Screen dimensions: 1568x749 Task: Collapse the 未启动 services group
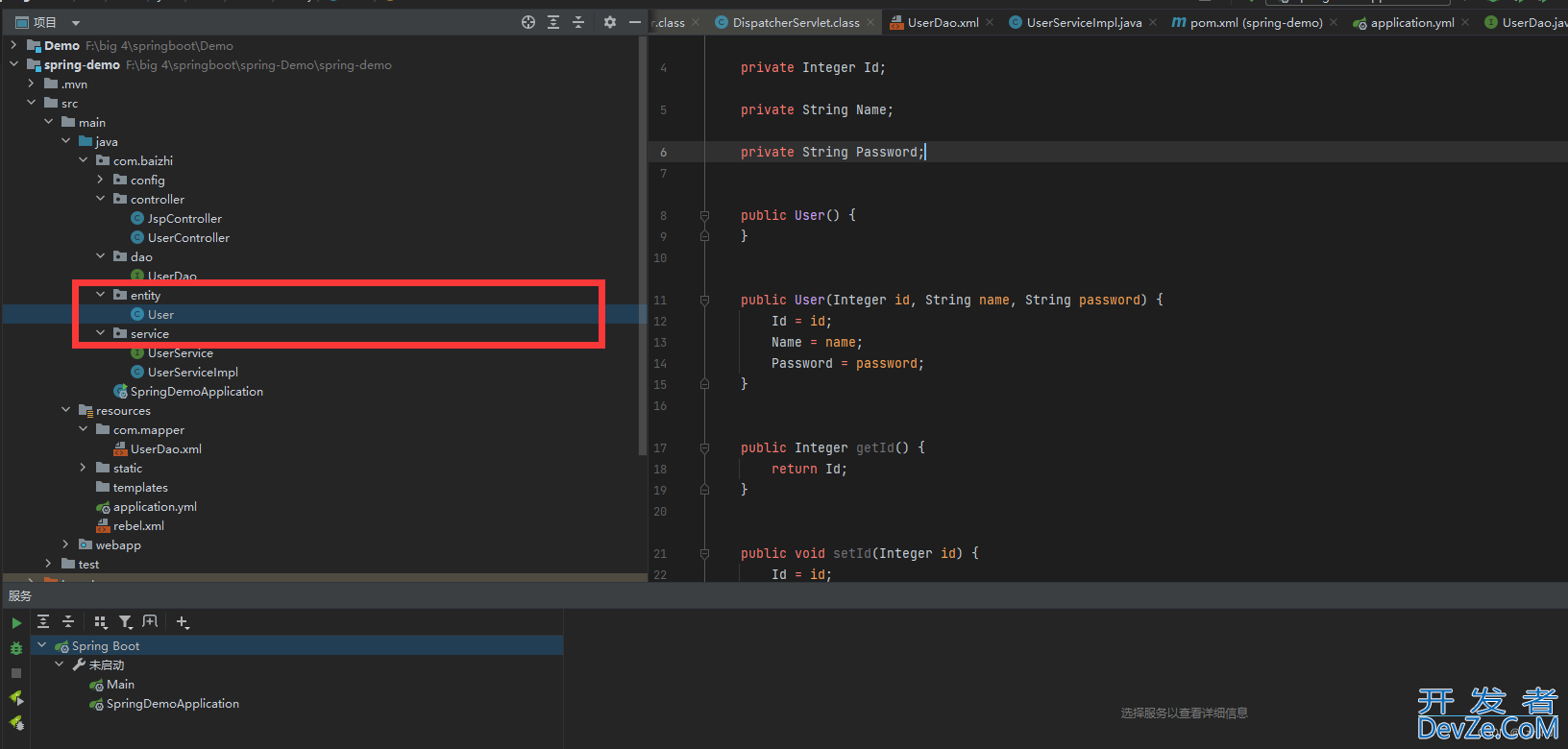pos(59,664)
